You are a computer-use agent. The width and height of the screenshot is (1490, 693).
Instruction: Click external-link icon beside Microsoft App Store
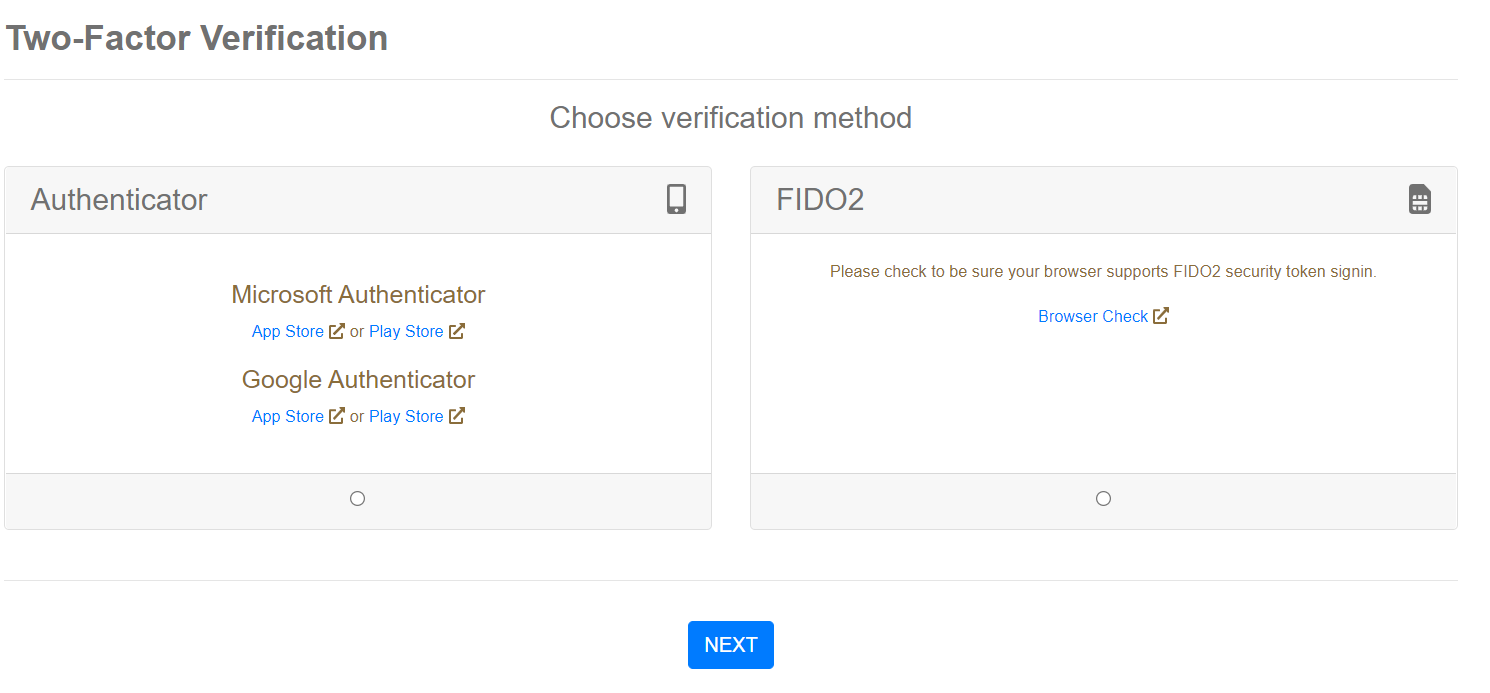coord(337,331)
